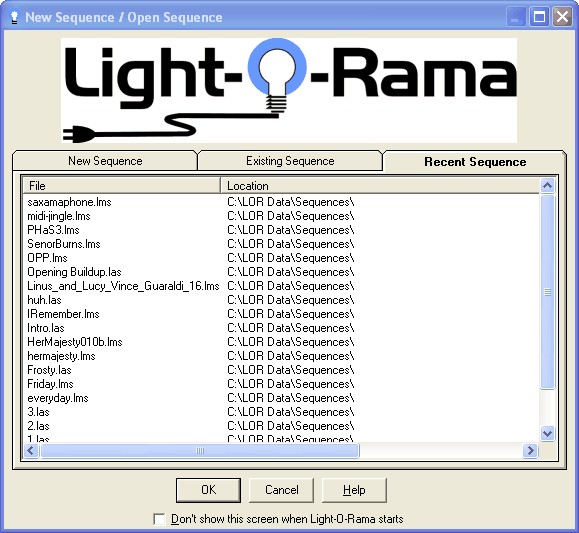Click the horizontal scrollbar thumb
Image resolution: width=579 pixels, height=533 pixels.
200,451
